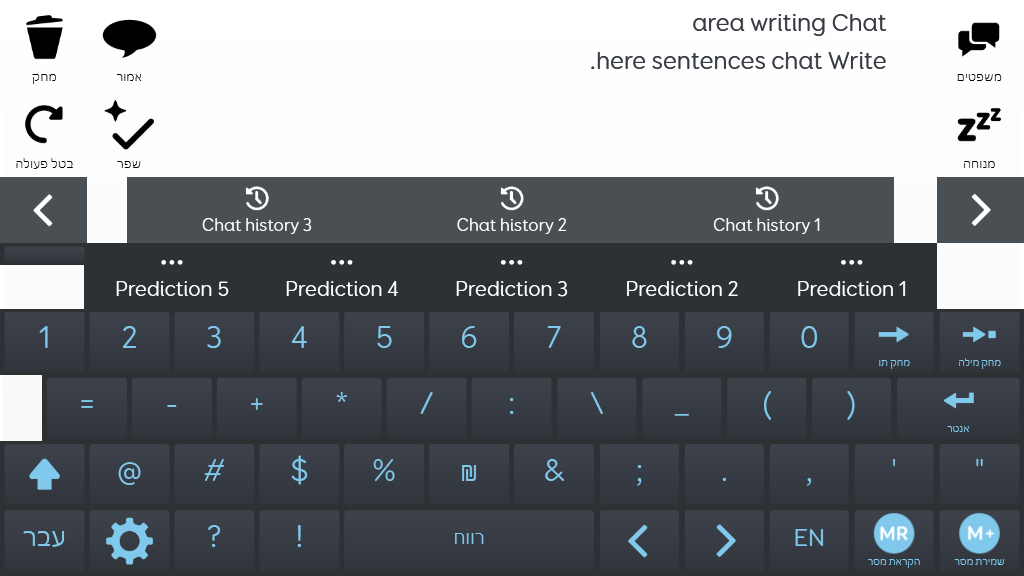Screen dimensions: 1024x576
Task: Open the sentences chat bubbles icon
Action: pyautogui.click(x=978, y=40)
